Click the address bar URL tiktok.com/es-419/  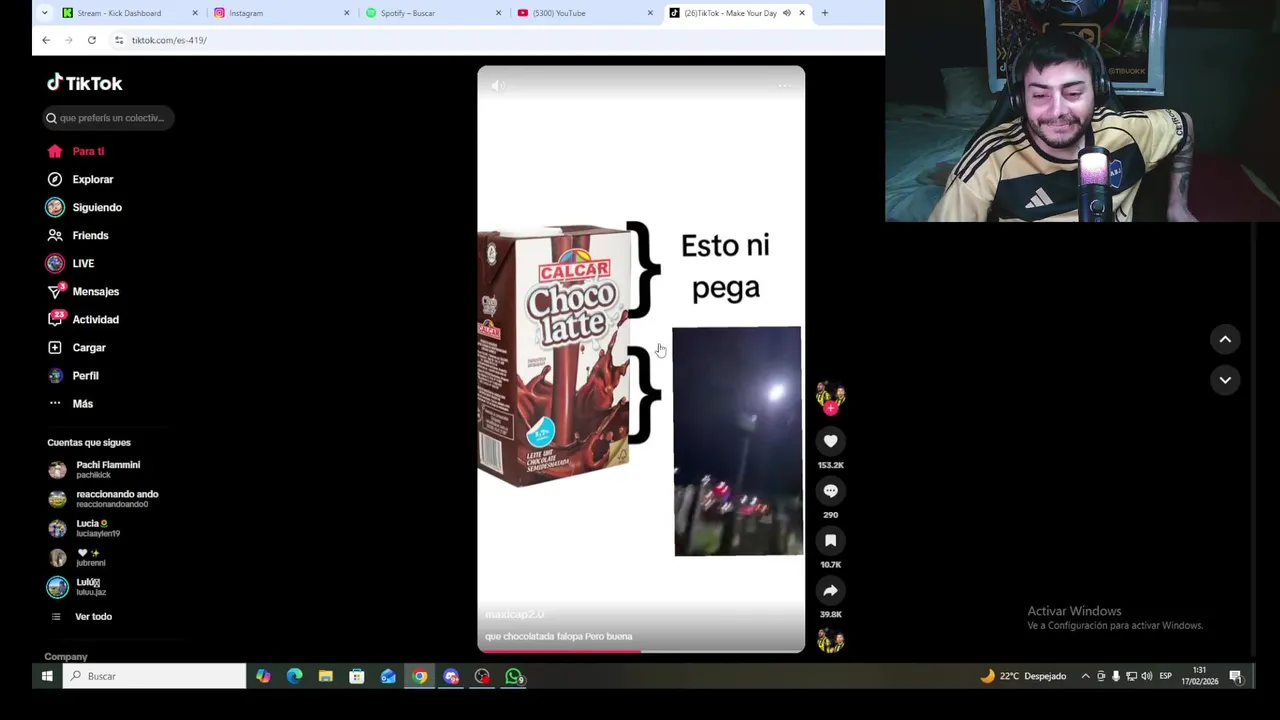pos(169,40)
